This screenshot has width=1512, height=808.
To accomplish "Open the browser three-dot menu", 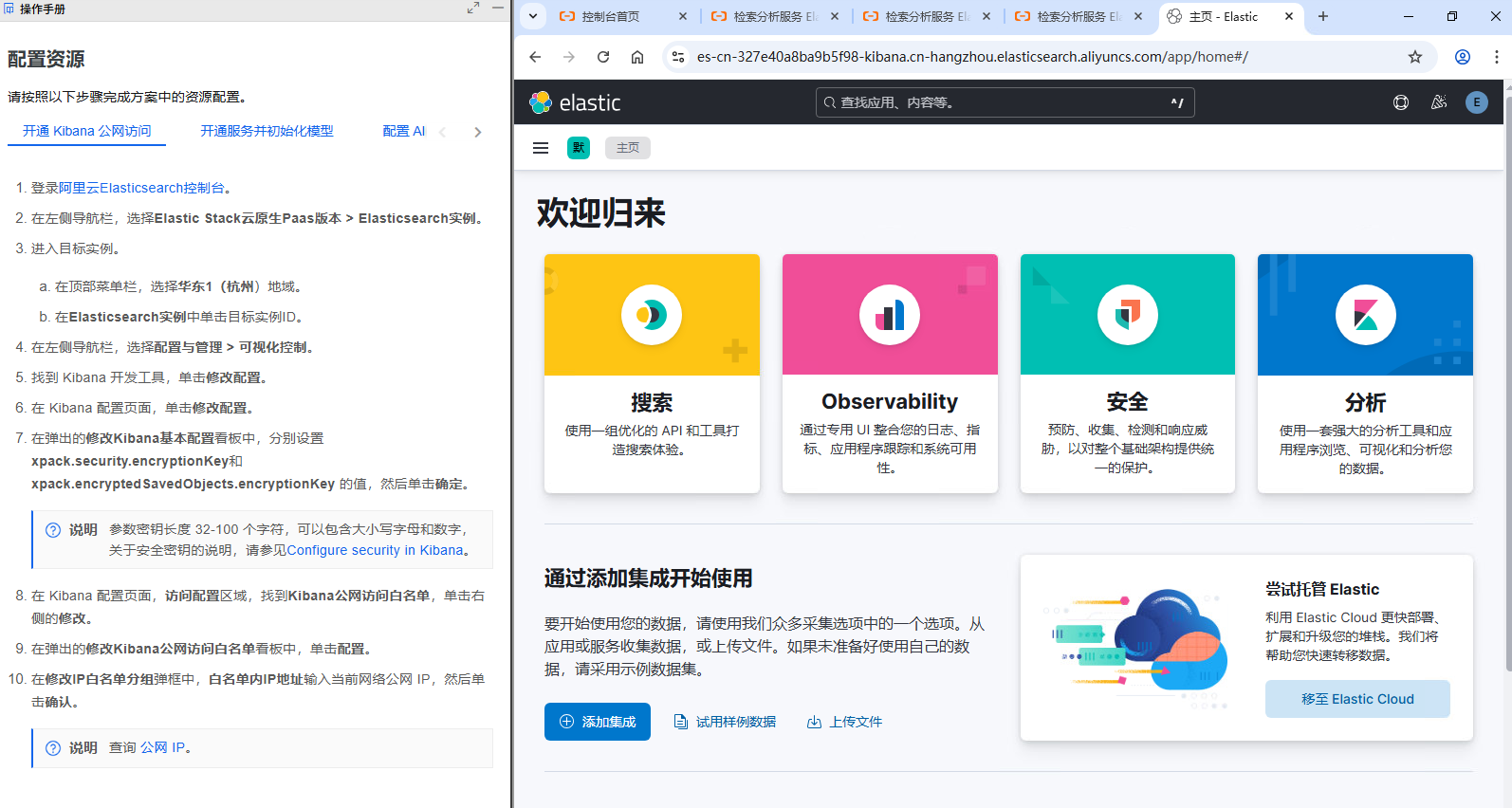I will pos(1497,57).
